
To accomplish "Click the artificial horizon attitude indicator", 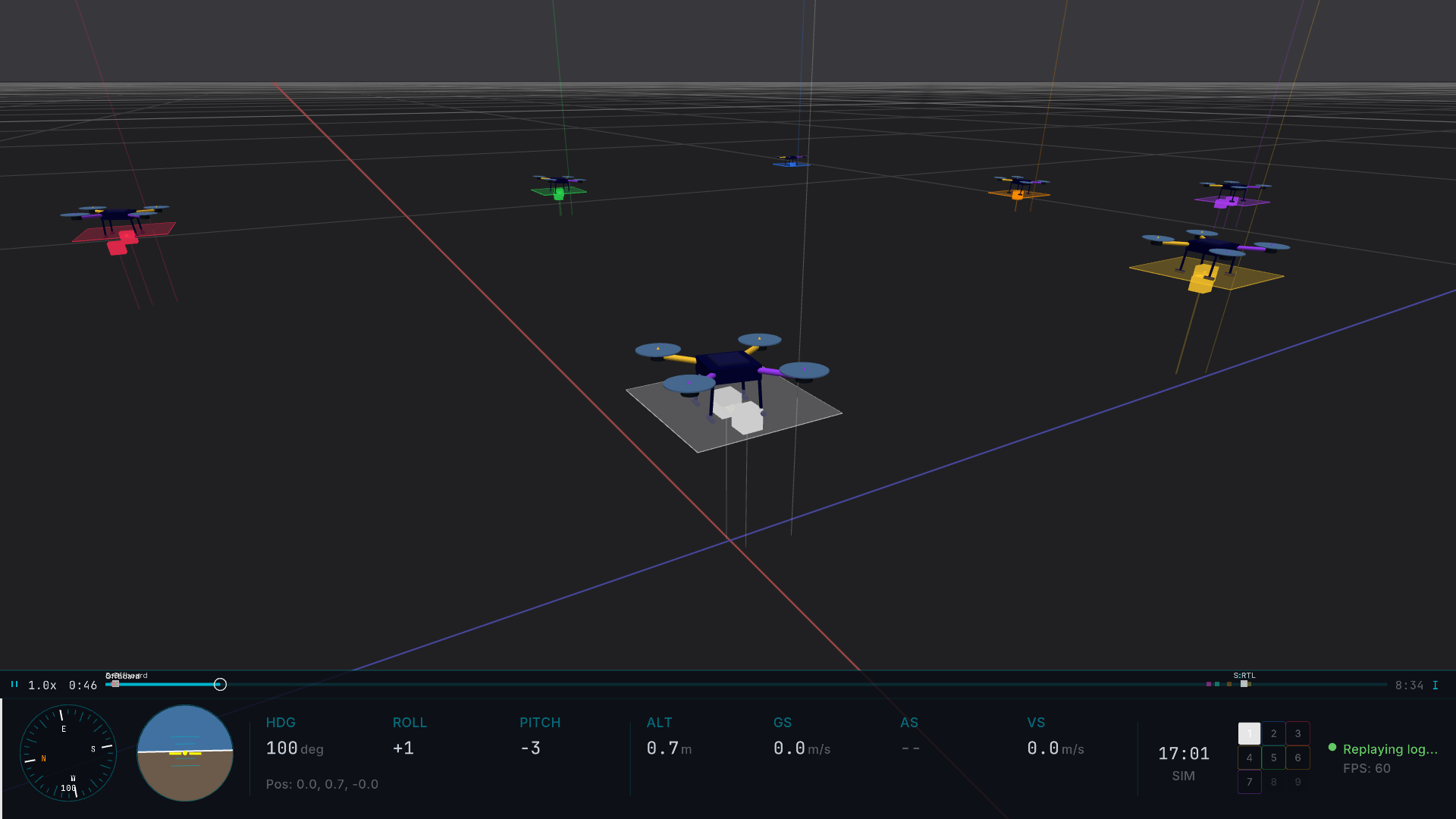I will [185, 753].
